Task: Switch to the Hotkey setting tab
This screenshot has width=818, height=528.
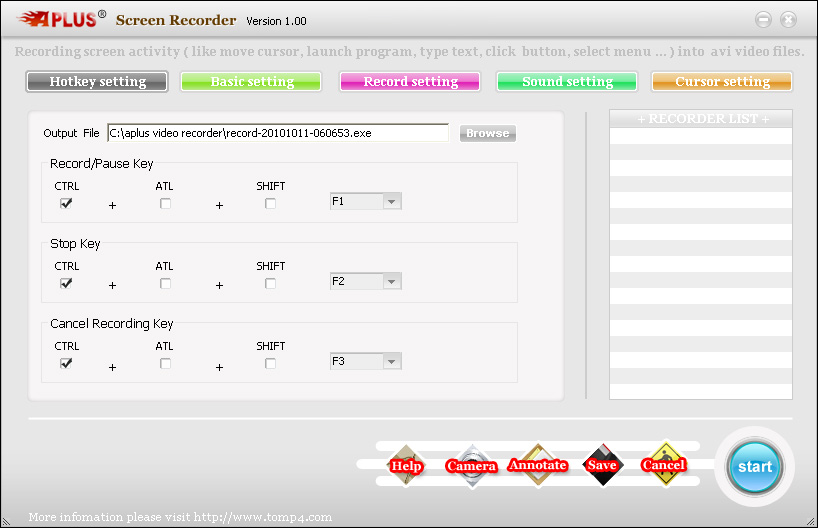Action: pos(97,82)
